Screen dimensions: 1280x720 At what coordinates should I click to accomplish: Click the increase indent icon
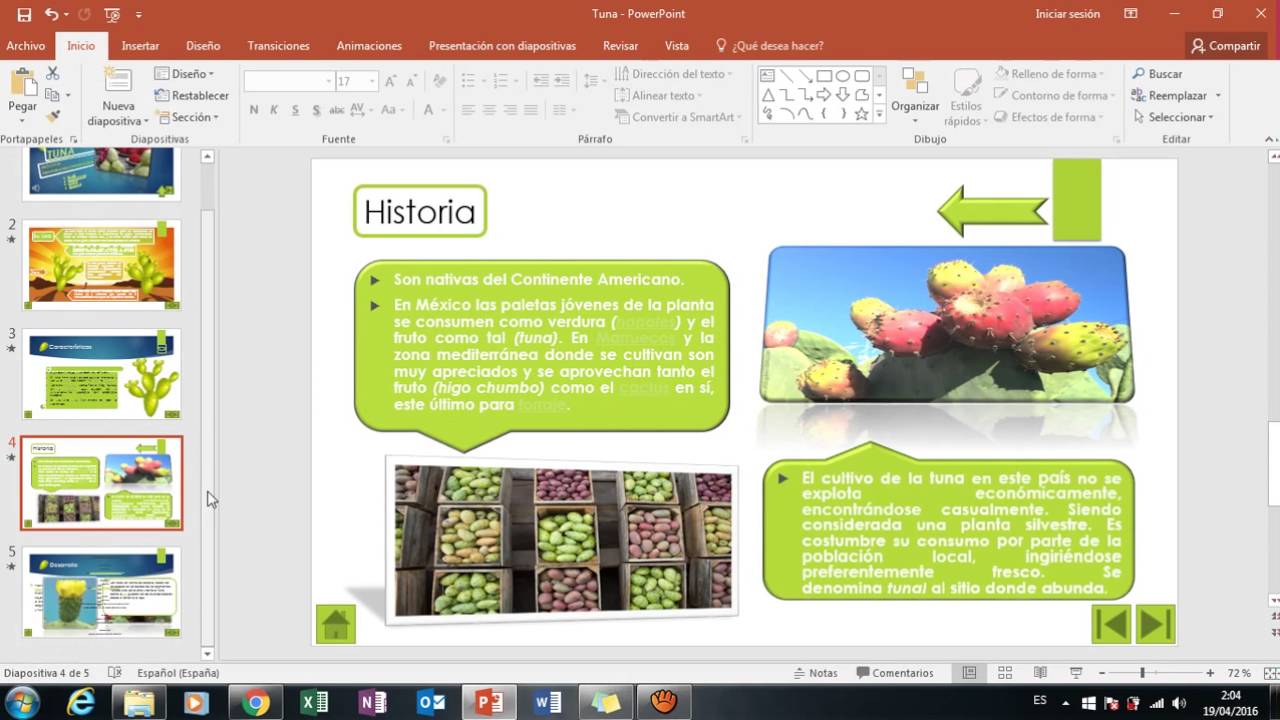tap(561, 81)
